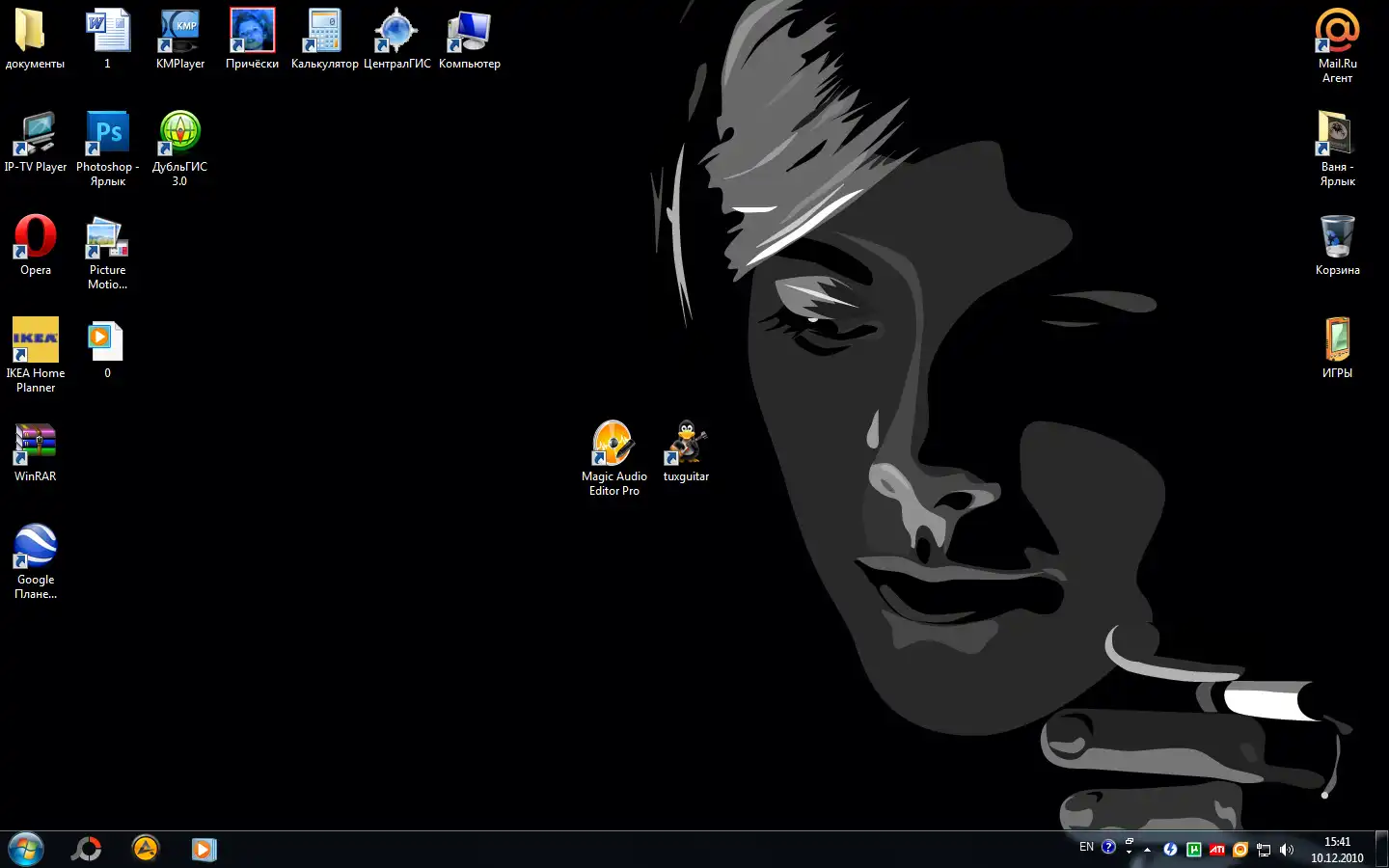Open Windows Media Player from the taskbar
The height and width of the screenshot is (868, 1389).
(204, 849)
